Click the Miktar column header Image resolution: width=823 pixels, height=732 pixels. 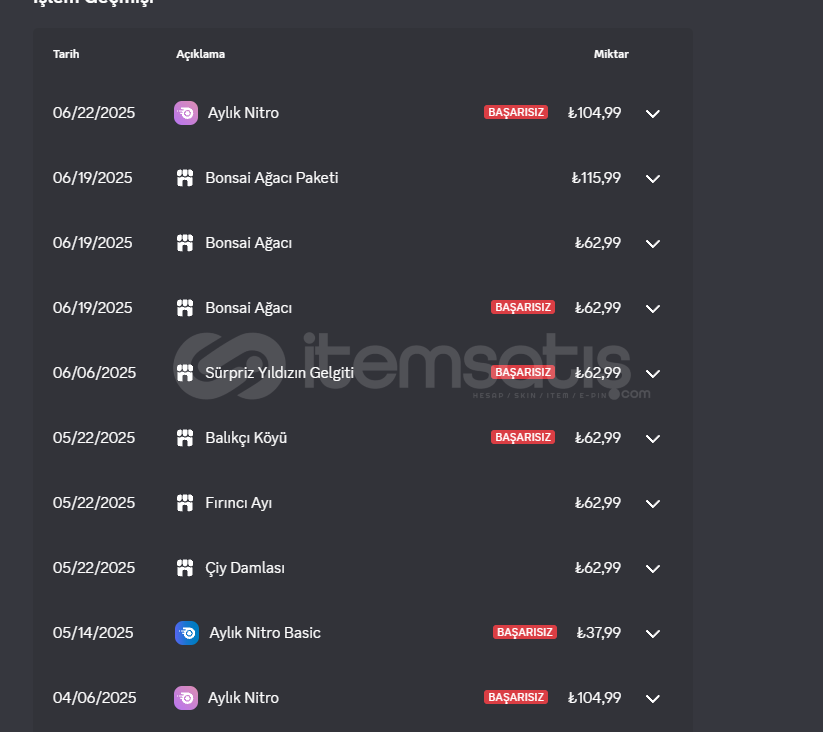click(611, 54)
